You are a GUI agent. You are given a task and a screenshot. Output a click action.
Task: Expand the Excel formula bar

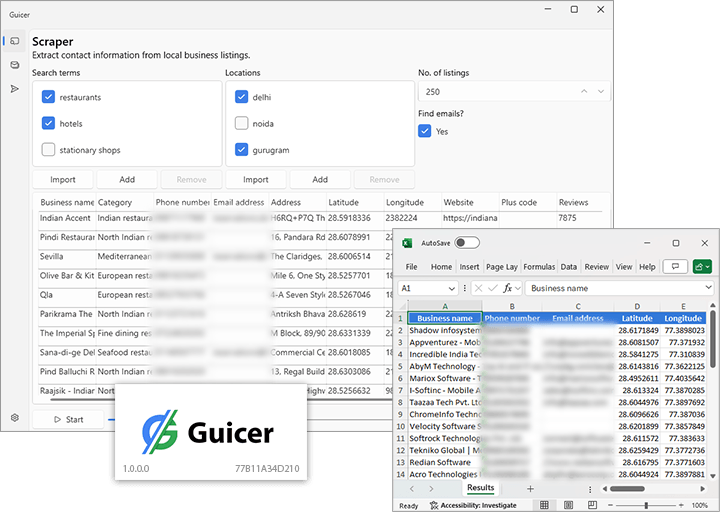point(708,288)
